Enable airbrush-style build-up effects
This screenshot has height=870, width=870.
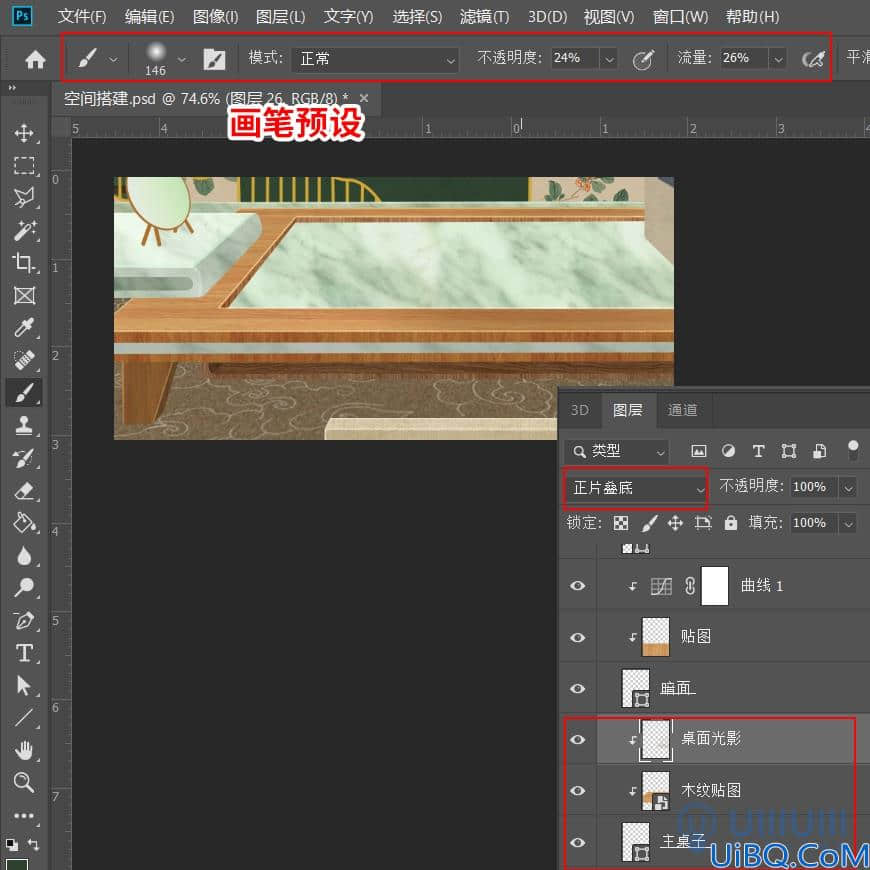[813, 59]
